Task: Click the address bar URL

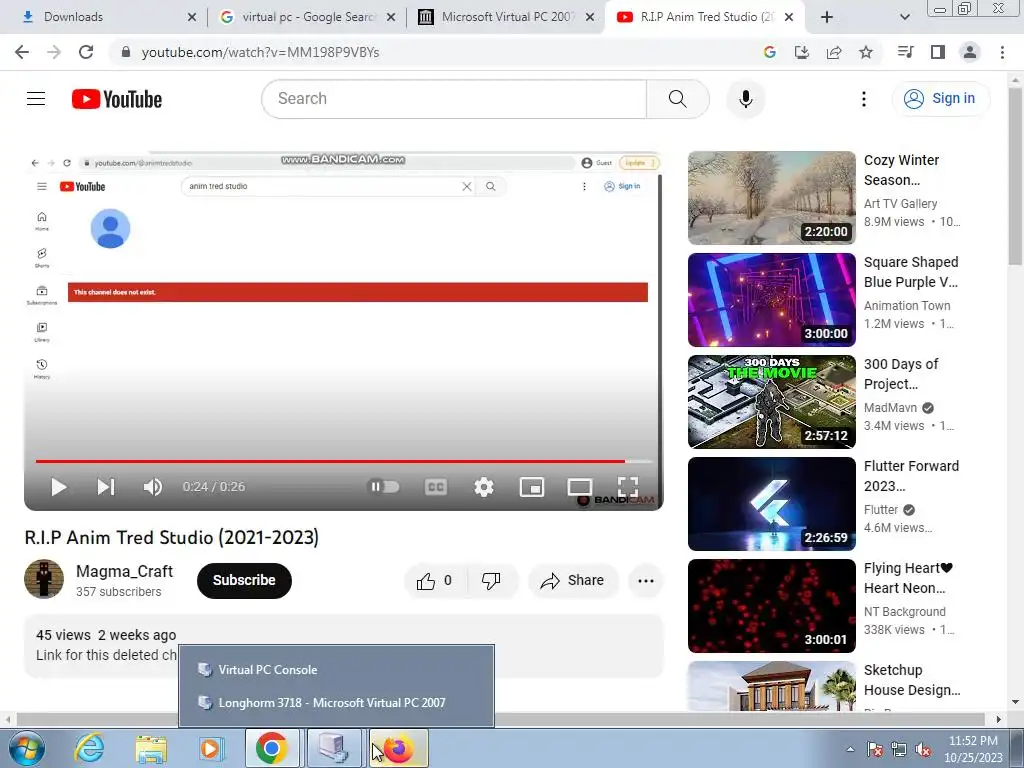Action: (260, 52)
